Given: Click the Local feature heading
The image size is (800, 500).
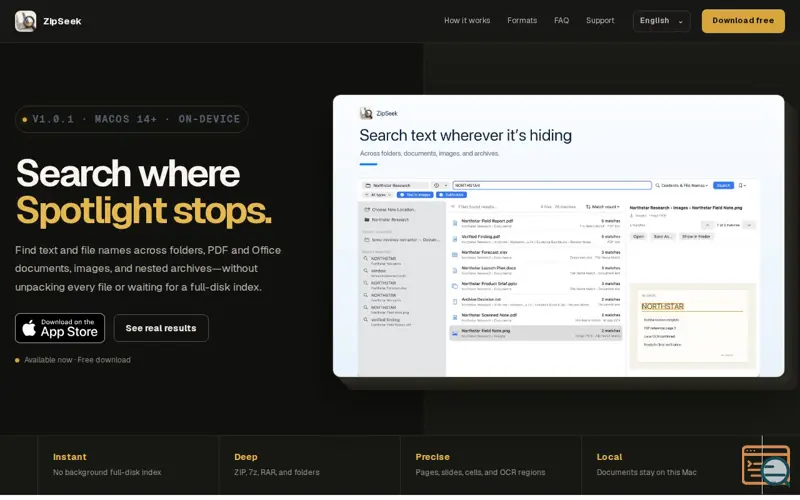Looking at the screenshot, I should [x=609, y=457].
